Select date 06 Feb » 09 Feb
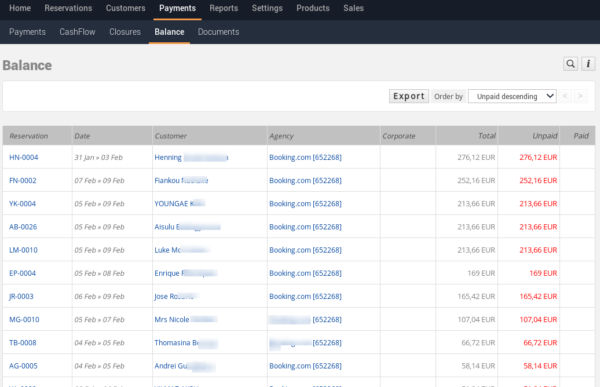This screenshot has height=387, width=600. [99, 296]
